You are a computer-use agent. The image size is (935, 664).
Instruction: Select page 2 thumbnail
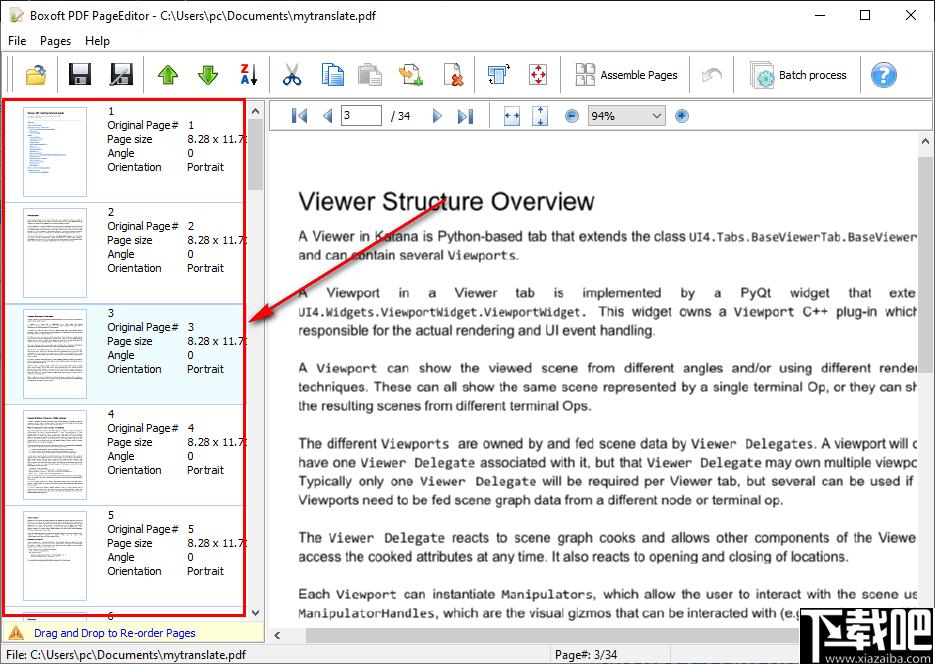55,253
